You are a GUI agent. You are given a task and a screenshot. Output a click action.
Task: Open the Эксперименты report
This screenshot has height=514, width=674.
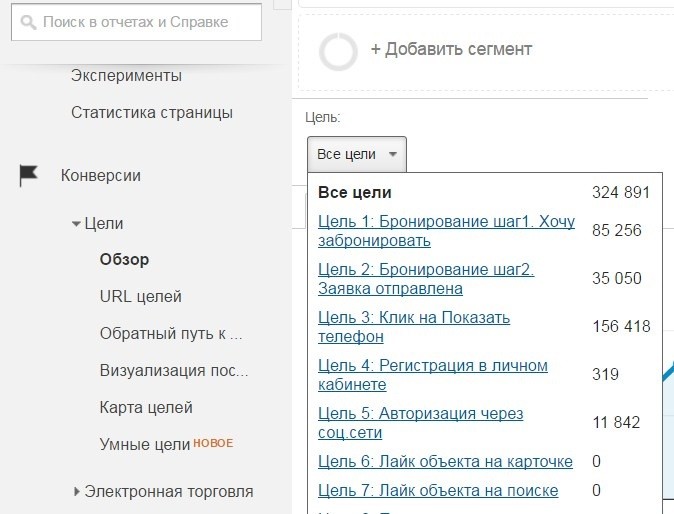pyautogui.click(x=126, y=76)
